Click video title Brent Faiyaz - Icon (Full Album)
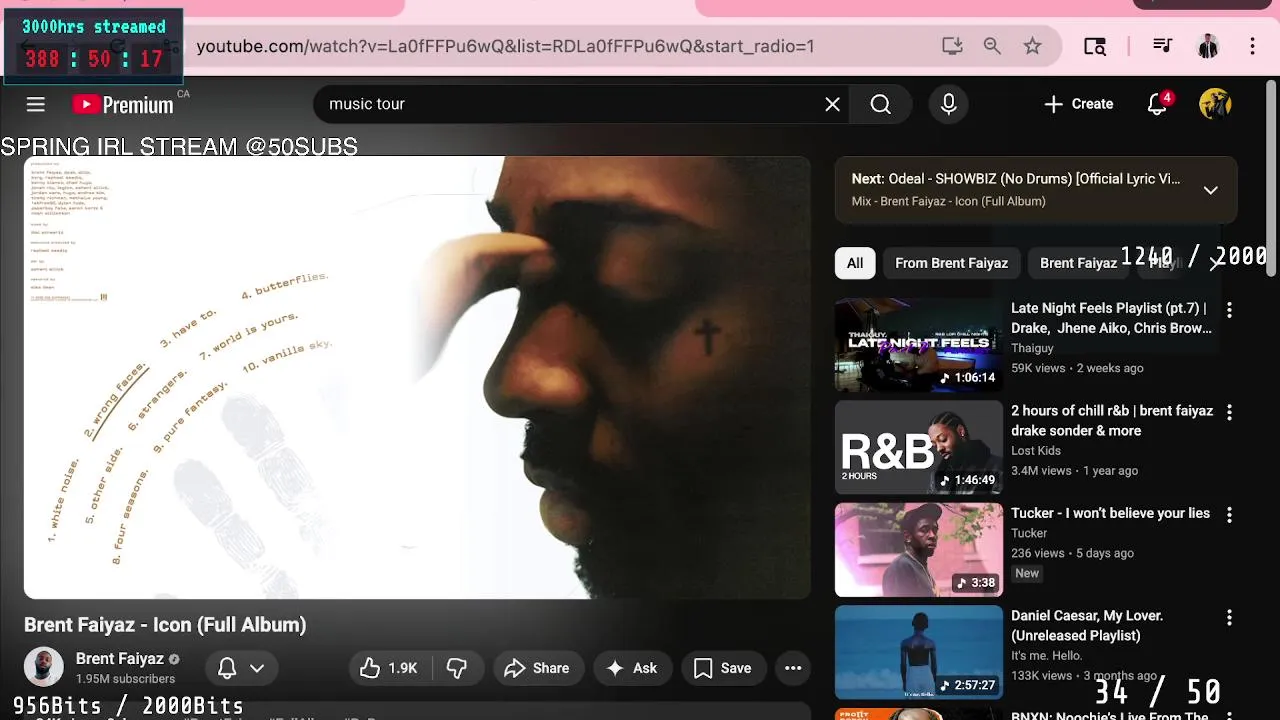 pyautogui.click(x=165, y=625)
